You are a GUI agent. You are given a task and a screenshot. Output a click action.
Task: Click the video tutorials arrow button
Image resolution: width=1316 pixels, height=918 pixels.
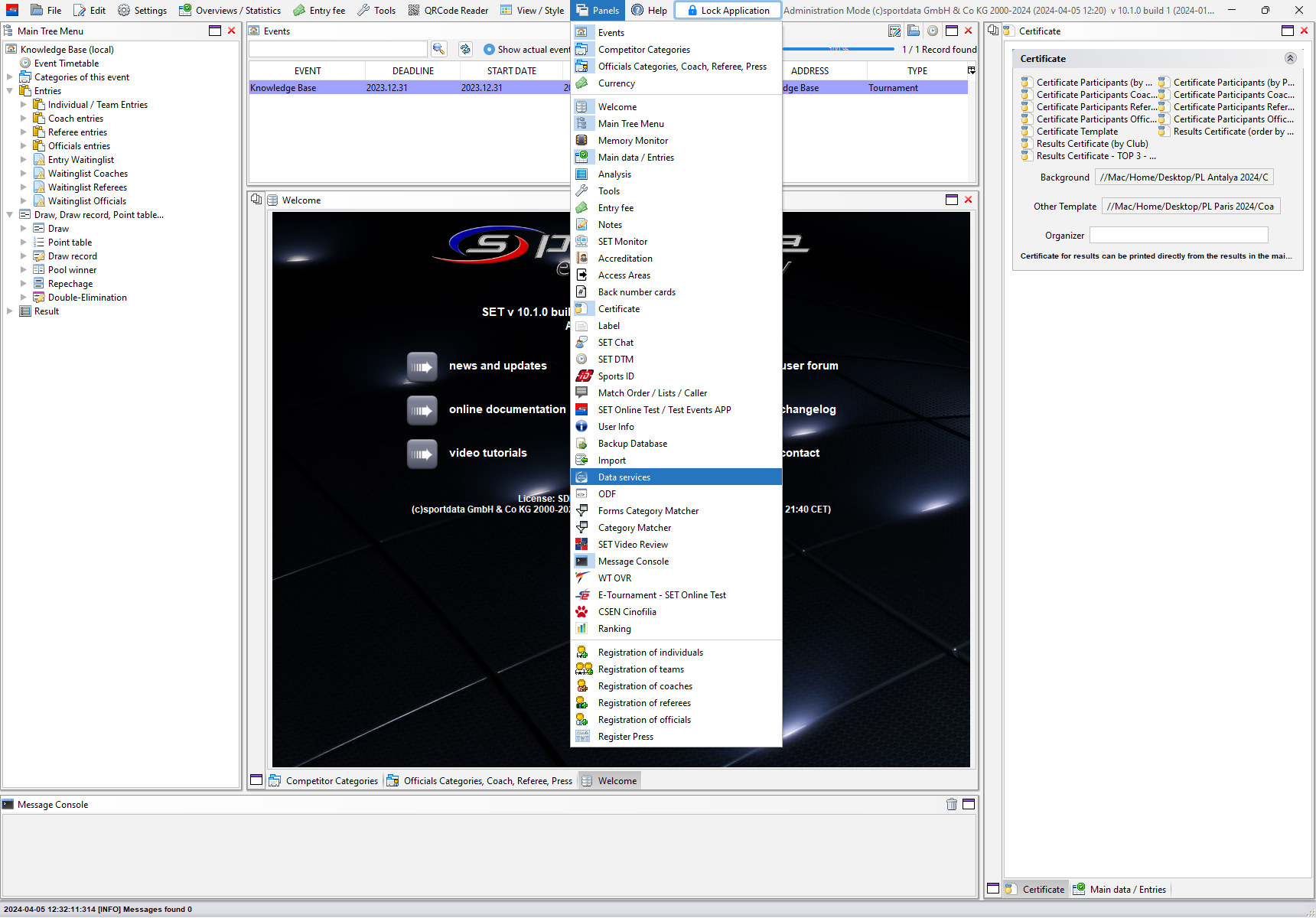click(422, 454)
